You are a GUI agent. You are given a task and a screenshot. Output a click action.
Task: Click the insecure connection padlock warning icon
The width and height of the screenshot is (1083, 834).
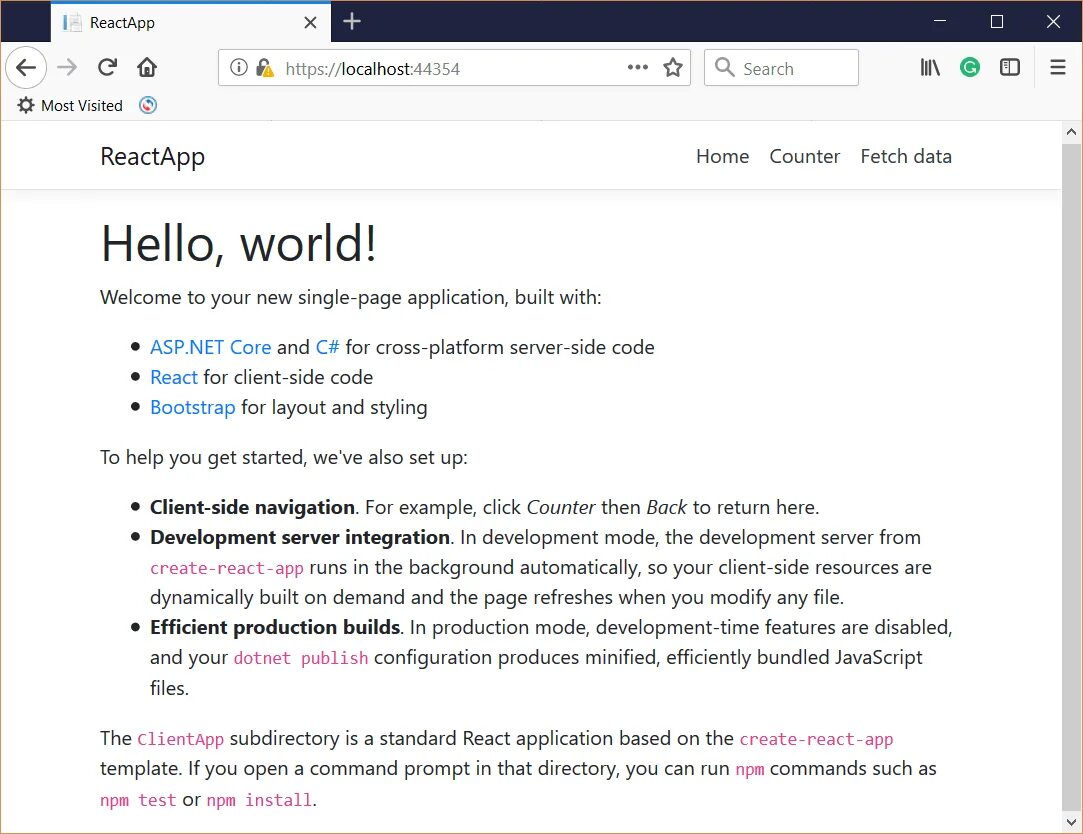tap(264, 68)
